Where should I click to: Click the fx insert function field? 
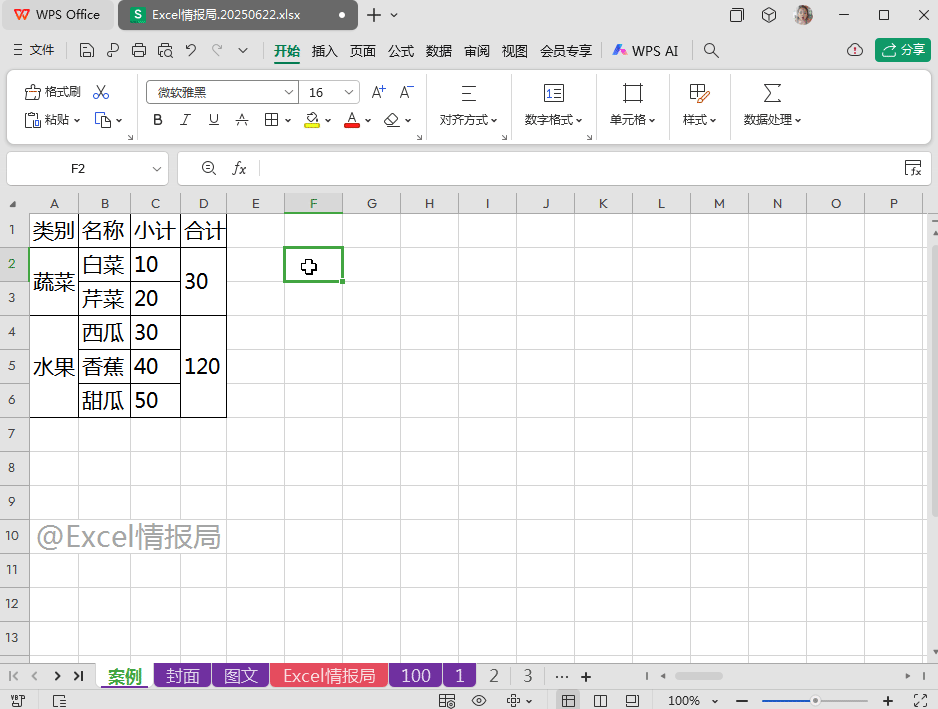[239, 168]
